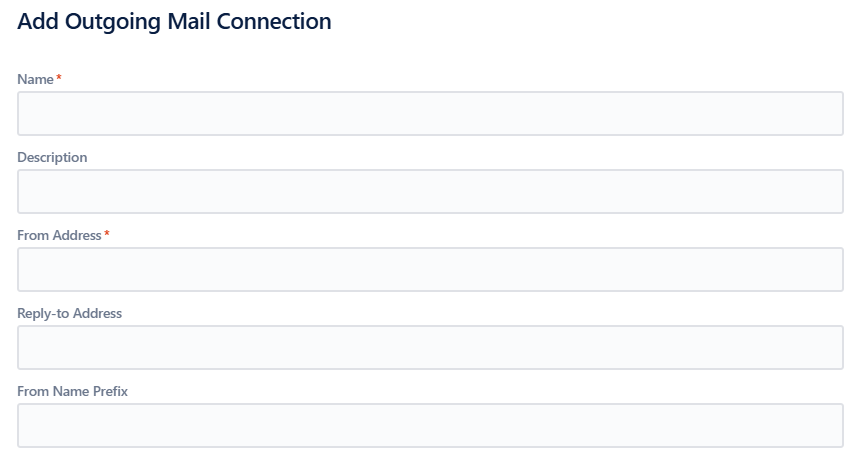Place cursor in the first required text box
This screenshot has width=857, height=460.
tap(430, 114)
